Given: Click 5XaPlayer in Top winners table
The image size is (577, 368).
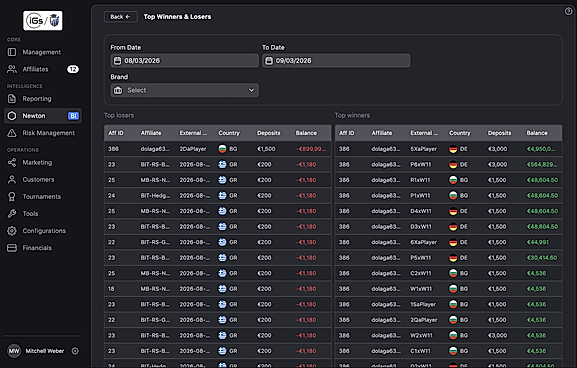Looking at the screenshot, I should (424, 149).
